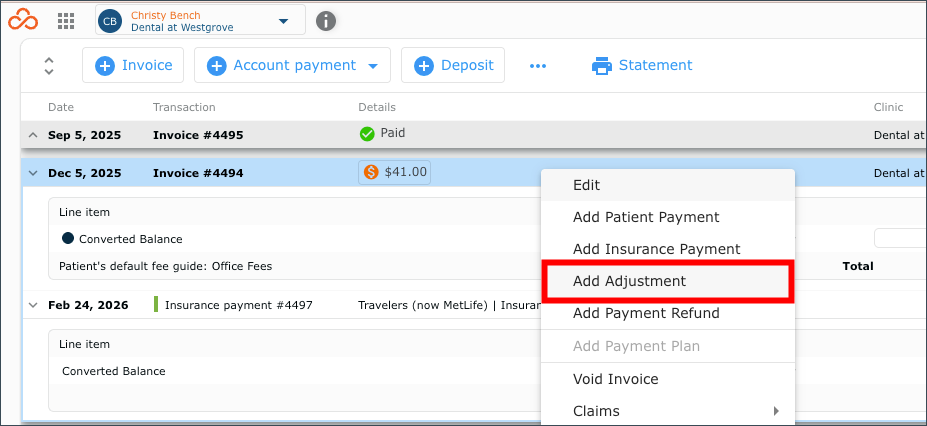Click the green Paid checkmark icon
Viewport: 927px width, 426px height.
(x=367, y=134)
